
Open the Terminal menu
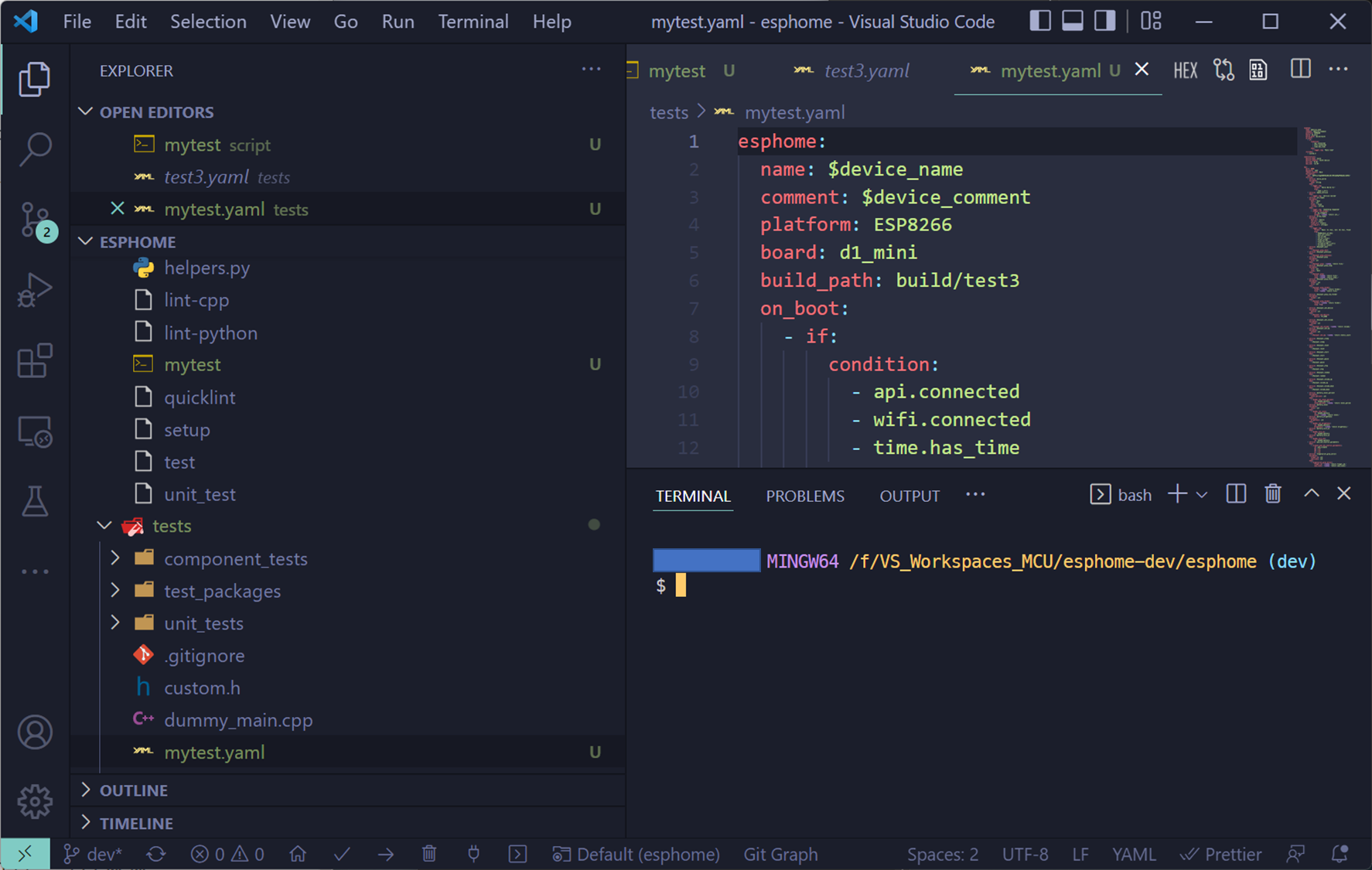pos(473,22)
